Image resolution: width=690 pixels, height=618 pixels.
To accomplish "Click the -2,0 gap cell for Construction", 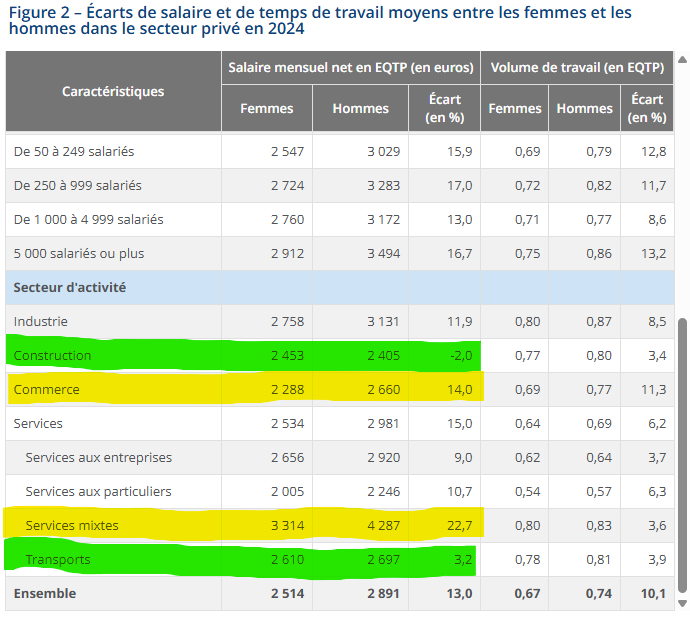I will (x=460, y=355).
